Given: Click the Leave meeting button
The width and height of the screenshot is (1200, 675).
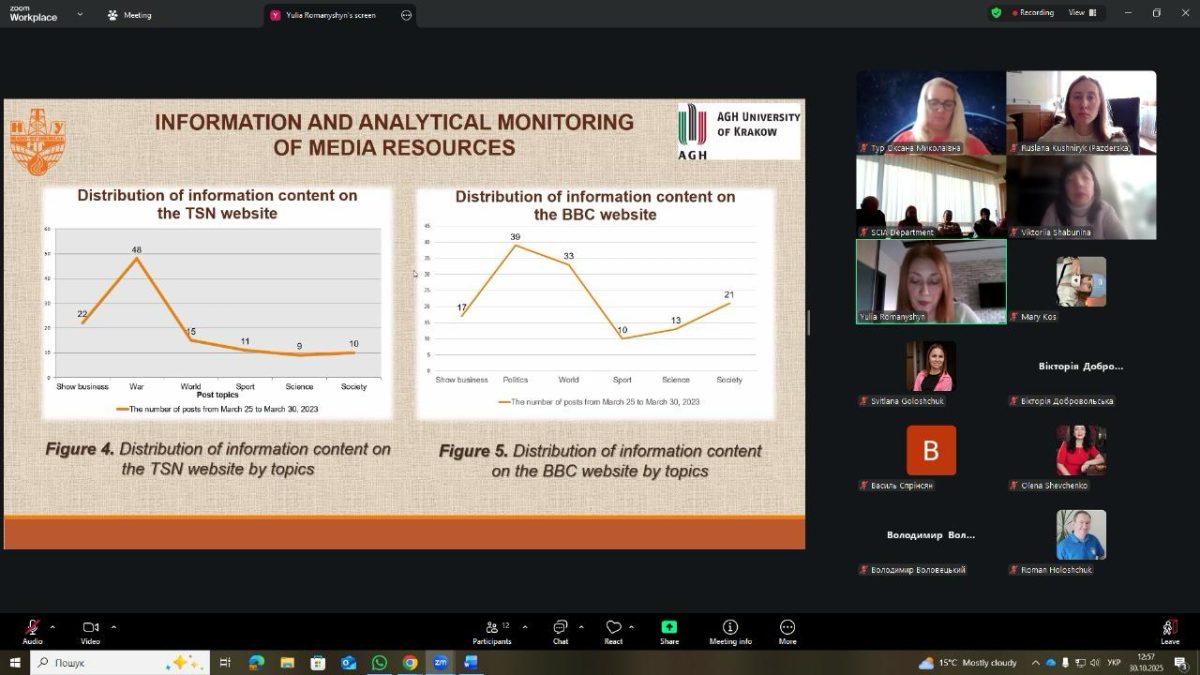Looking at the screenshot, I should (1169, 631).
